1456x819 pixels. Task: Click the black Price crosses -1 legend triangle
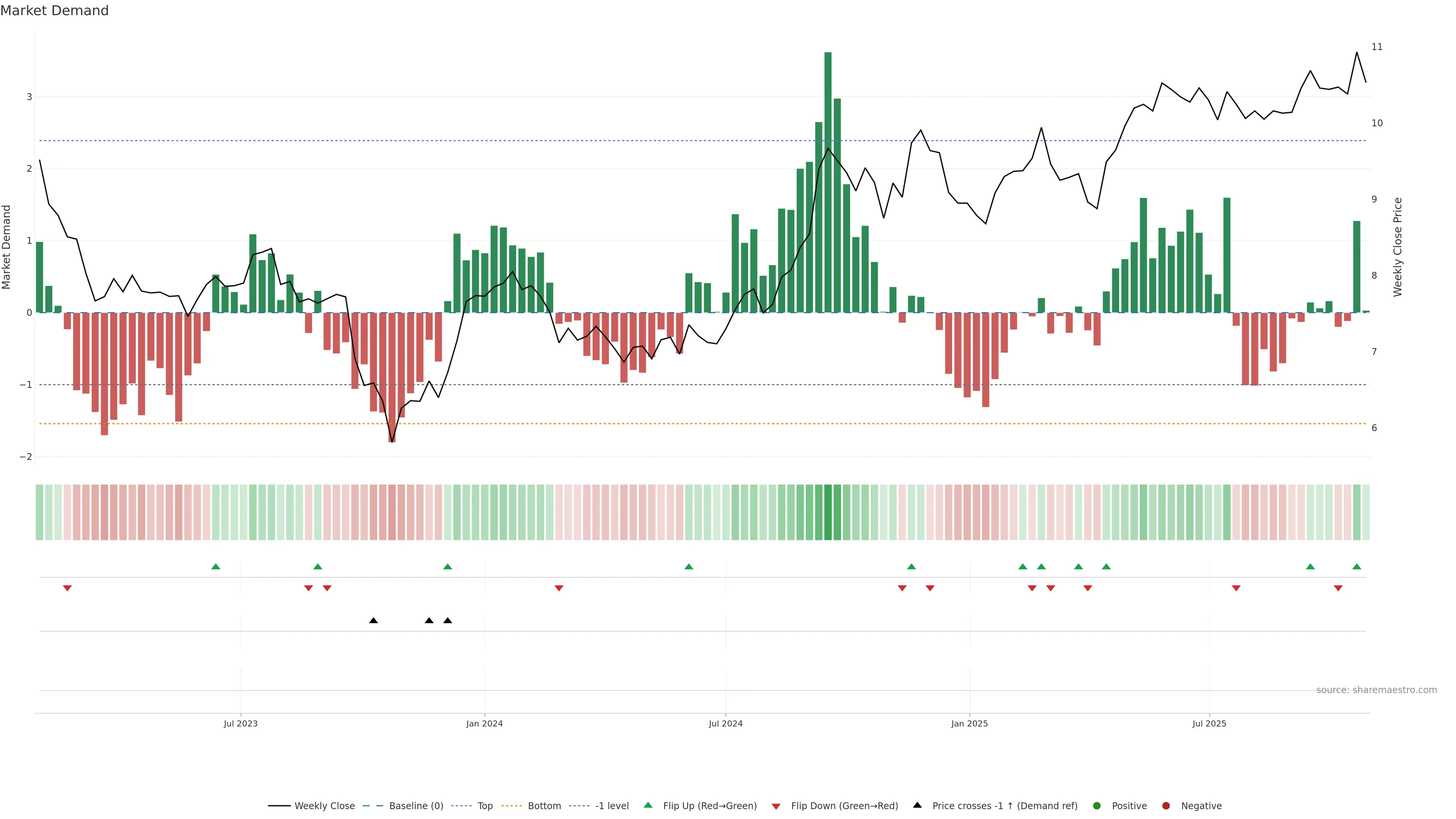(x=917, y=805)
